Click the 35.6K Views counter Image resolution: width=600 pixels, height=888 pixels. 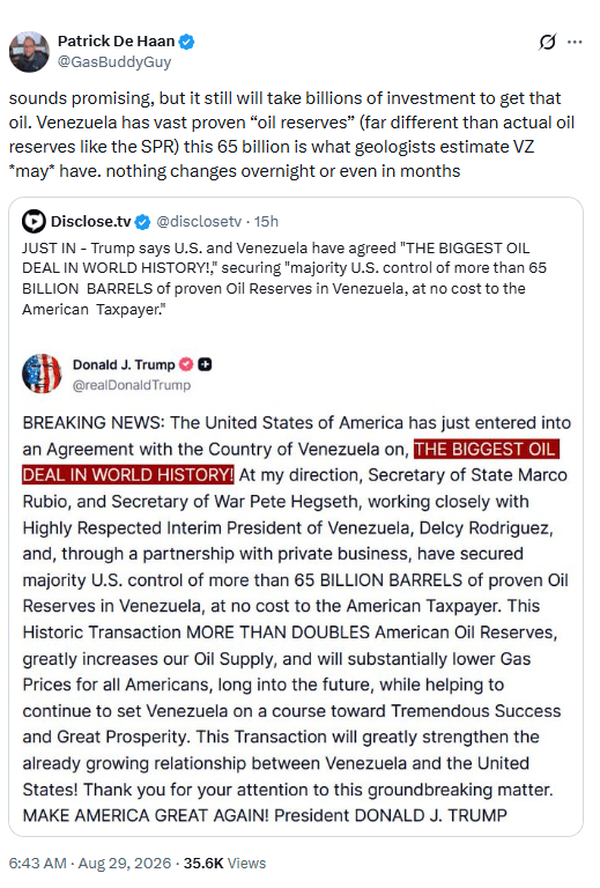[x=224, y=863]
